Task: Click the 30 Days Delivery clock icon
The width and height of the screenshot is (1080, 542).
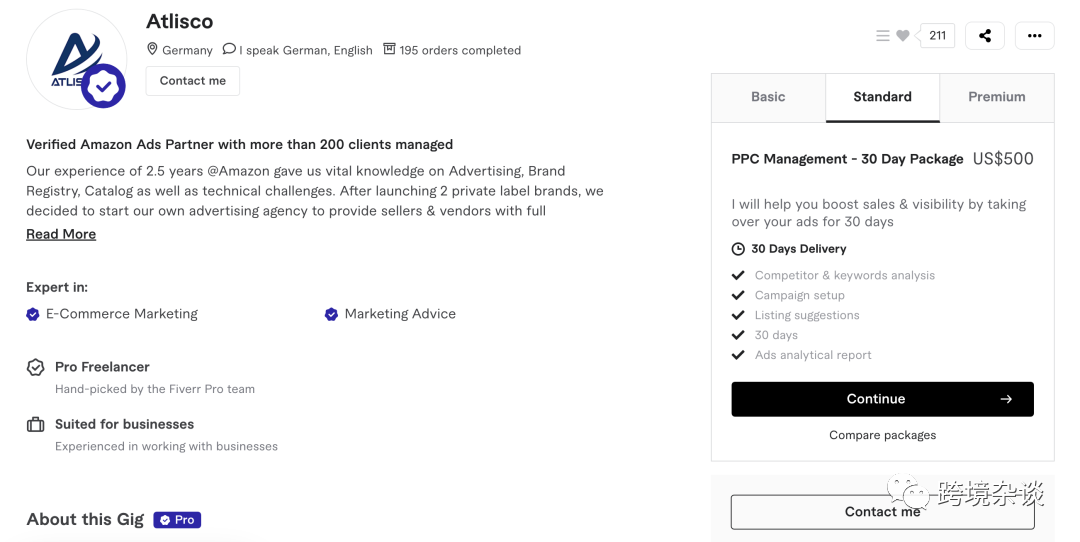Action: point(738,249)
